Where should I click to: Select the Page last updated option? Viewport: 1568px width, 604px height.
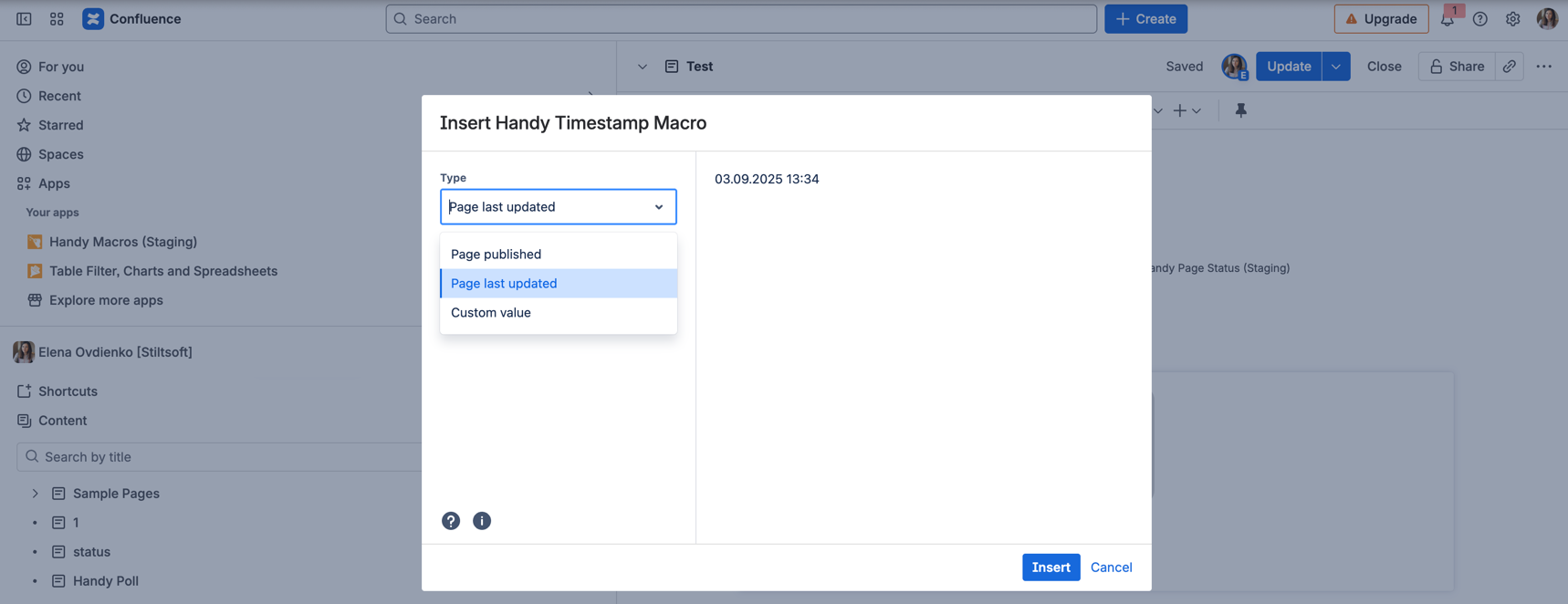click(x=504, y=284)
